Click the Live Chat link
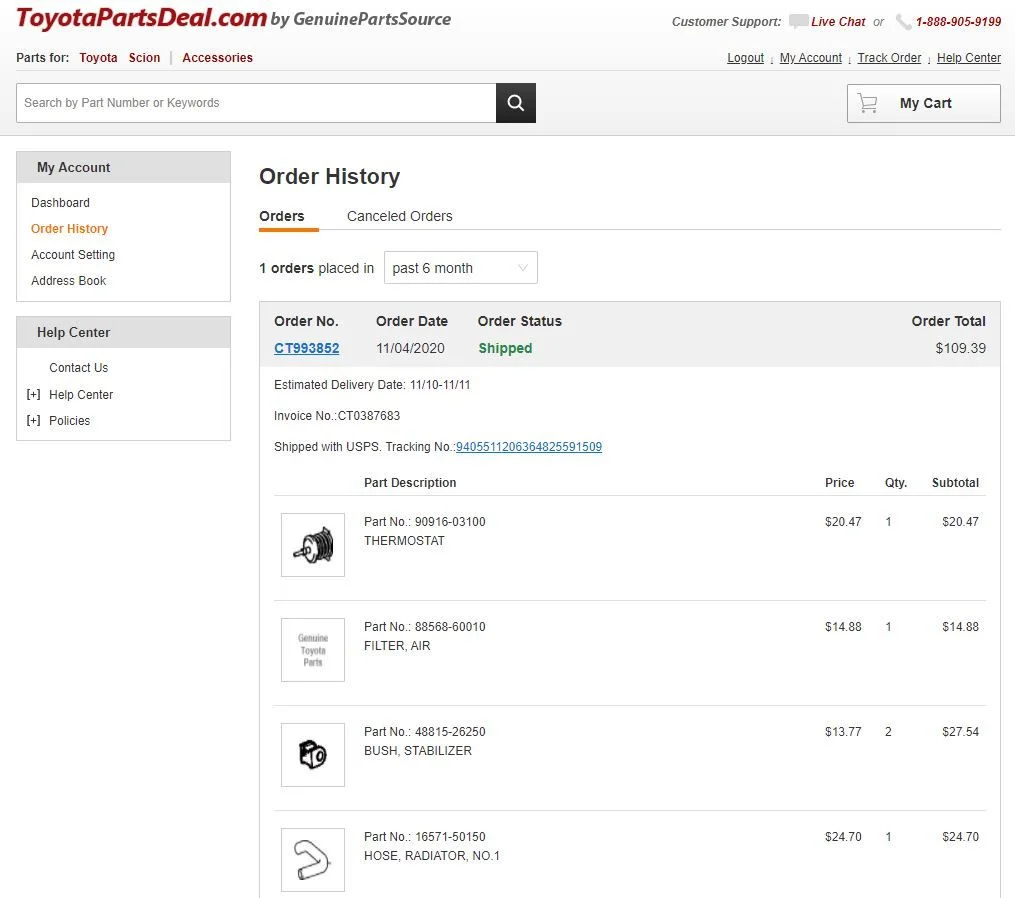Screen dimensions: 1015x898 [x=838, y=21]
